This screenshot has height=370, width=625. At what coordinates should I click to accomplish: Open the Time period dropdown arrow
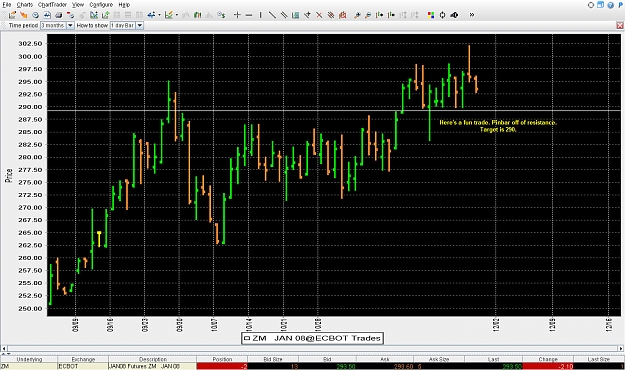[x=70, y=25]
